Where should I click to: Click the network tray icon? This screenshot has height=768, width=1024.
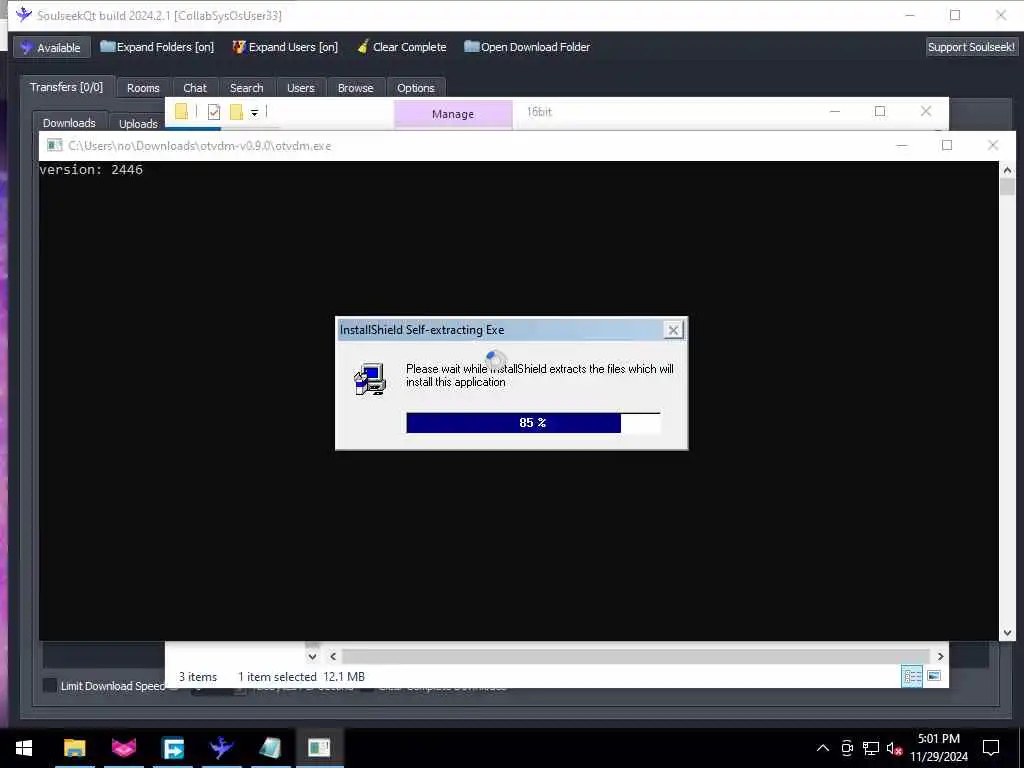pos(871,748)
